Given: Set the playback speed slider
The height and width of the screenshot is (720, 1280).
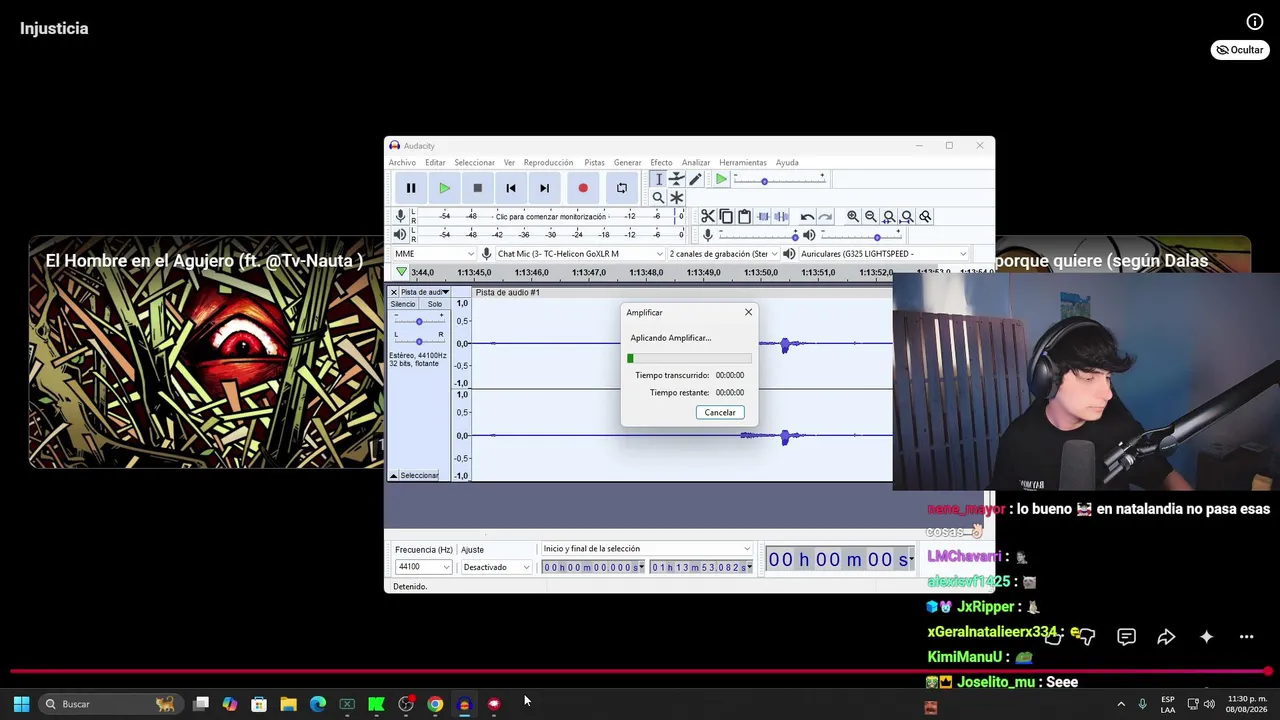Looking at the screenshot, I should coord(779,180).
